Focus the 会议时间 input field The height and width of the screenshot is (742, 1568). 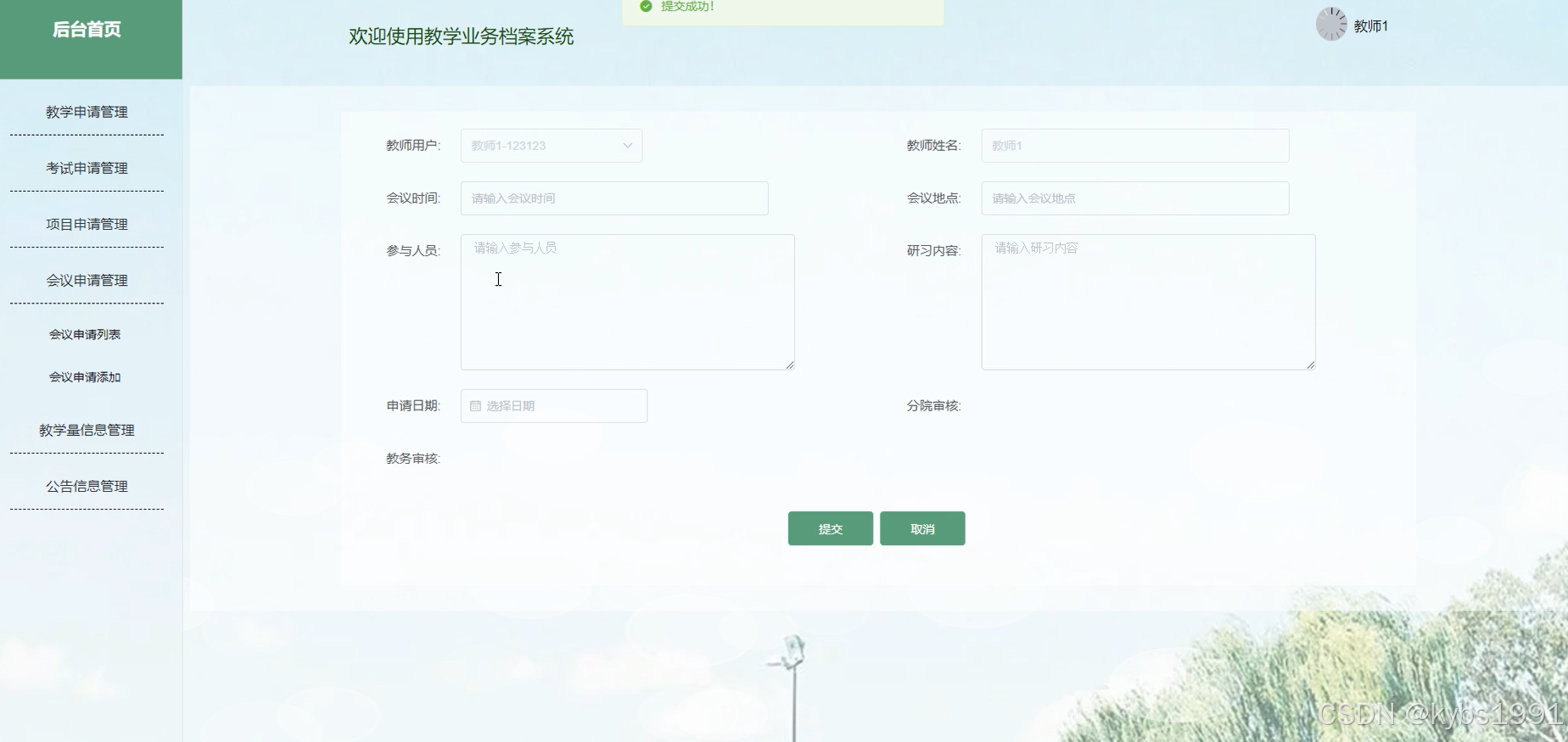[614, 198]
